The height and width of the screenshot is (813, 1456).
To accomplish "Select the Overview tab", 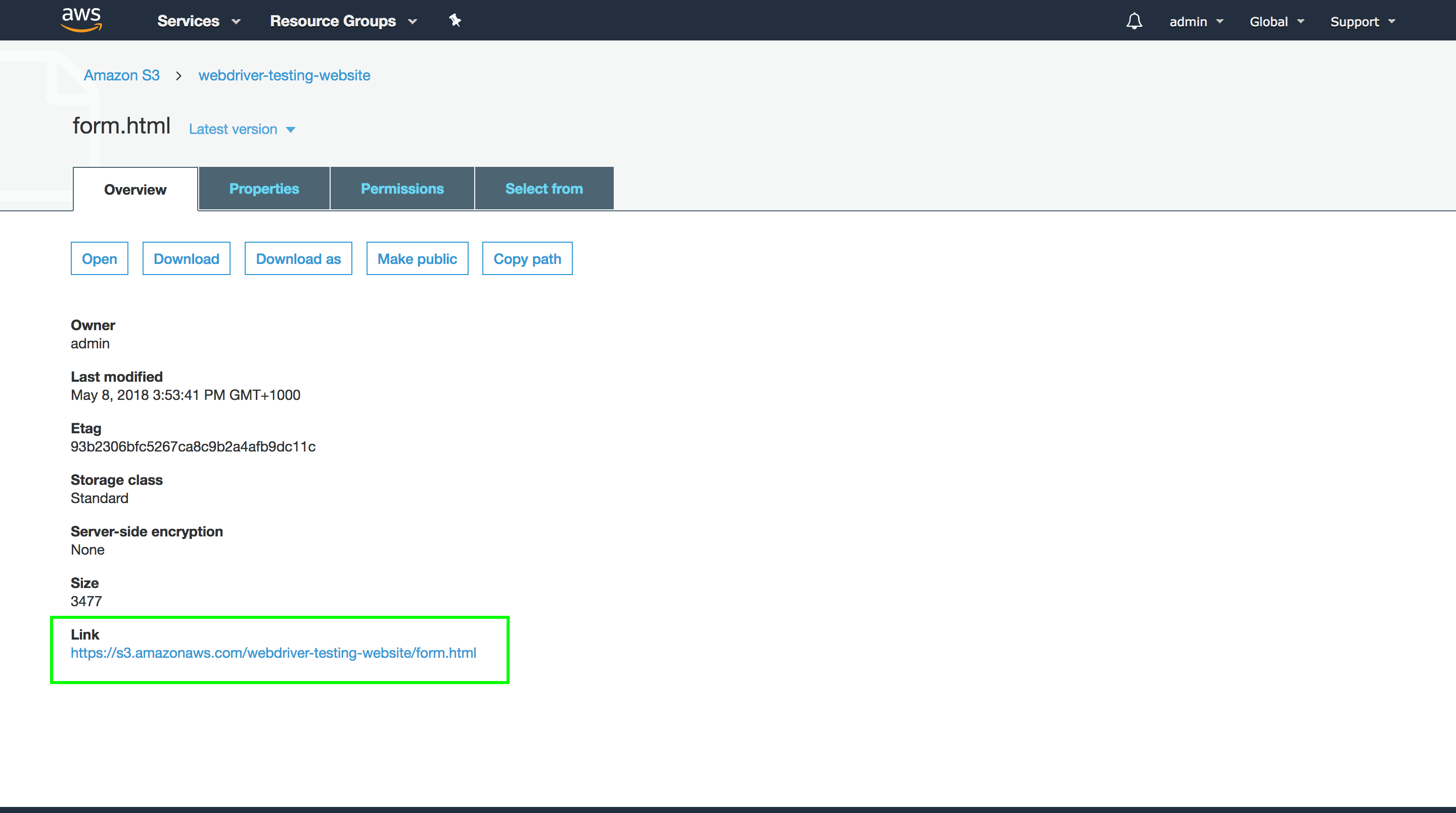I will (x=135, y=190).
